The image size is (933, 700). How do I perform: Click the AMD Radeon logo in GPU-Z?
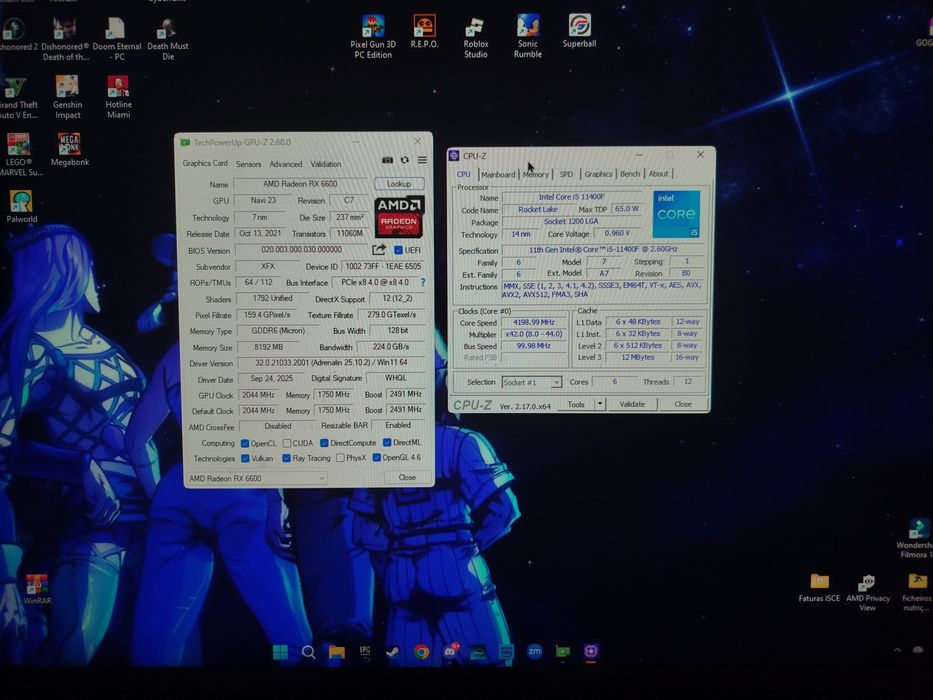pyautogui.click(x=399, y=217)
